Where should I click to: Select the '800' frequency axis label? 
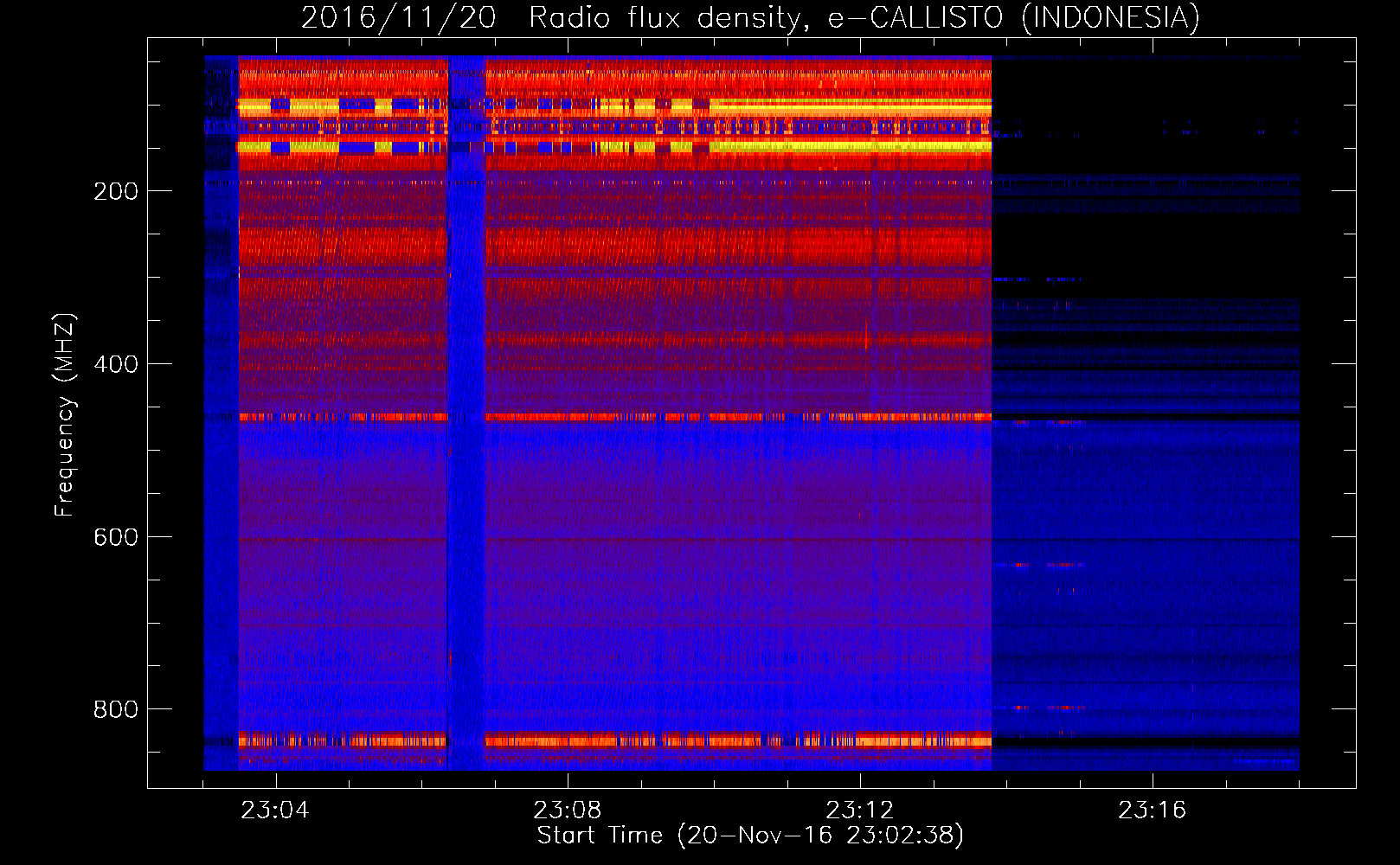(116, 709)
